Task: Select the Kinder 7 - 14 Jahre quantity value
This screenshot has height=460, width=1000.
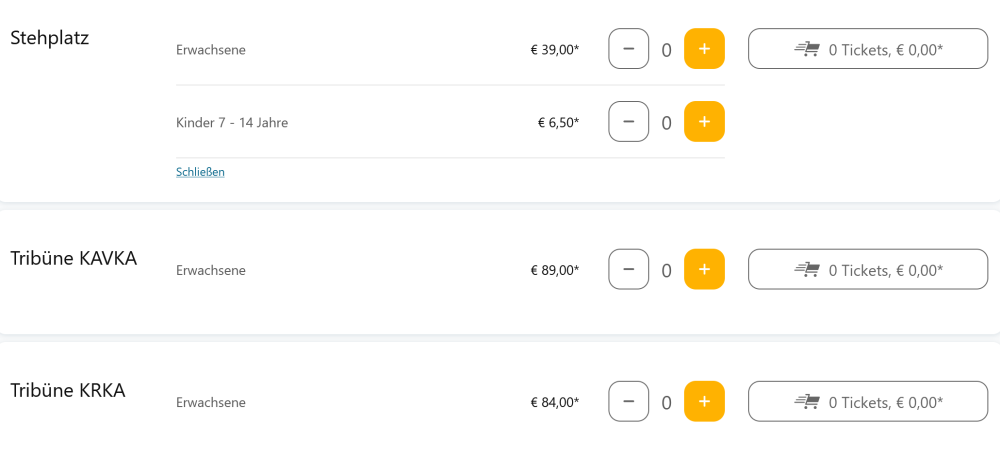Action: [666, 123]
